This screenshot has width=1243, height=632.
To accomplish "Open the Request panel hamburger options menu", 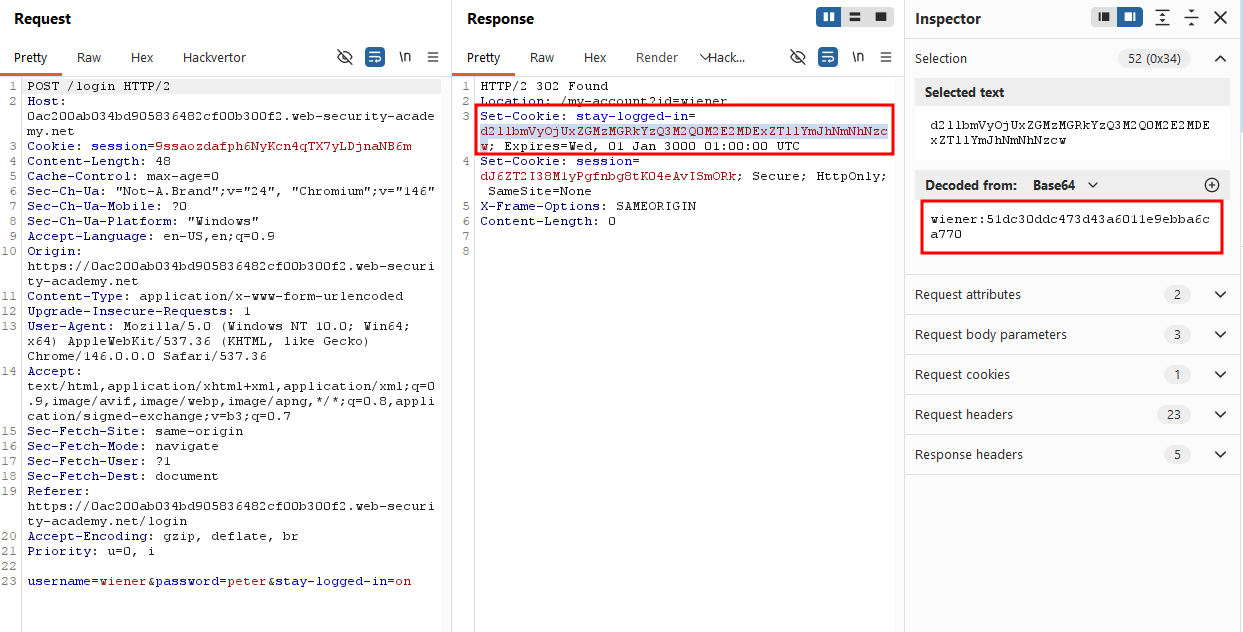I will point(433,57).
